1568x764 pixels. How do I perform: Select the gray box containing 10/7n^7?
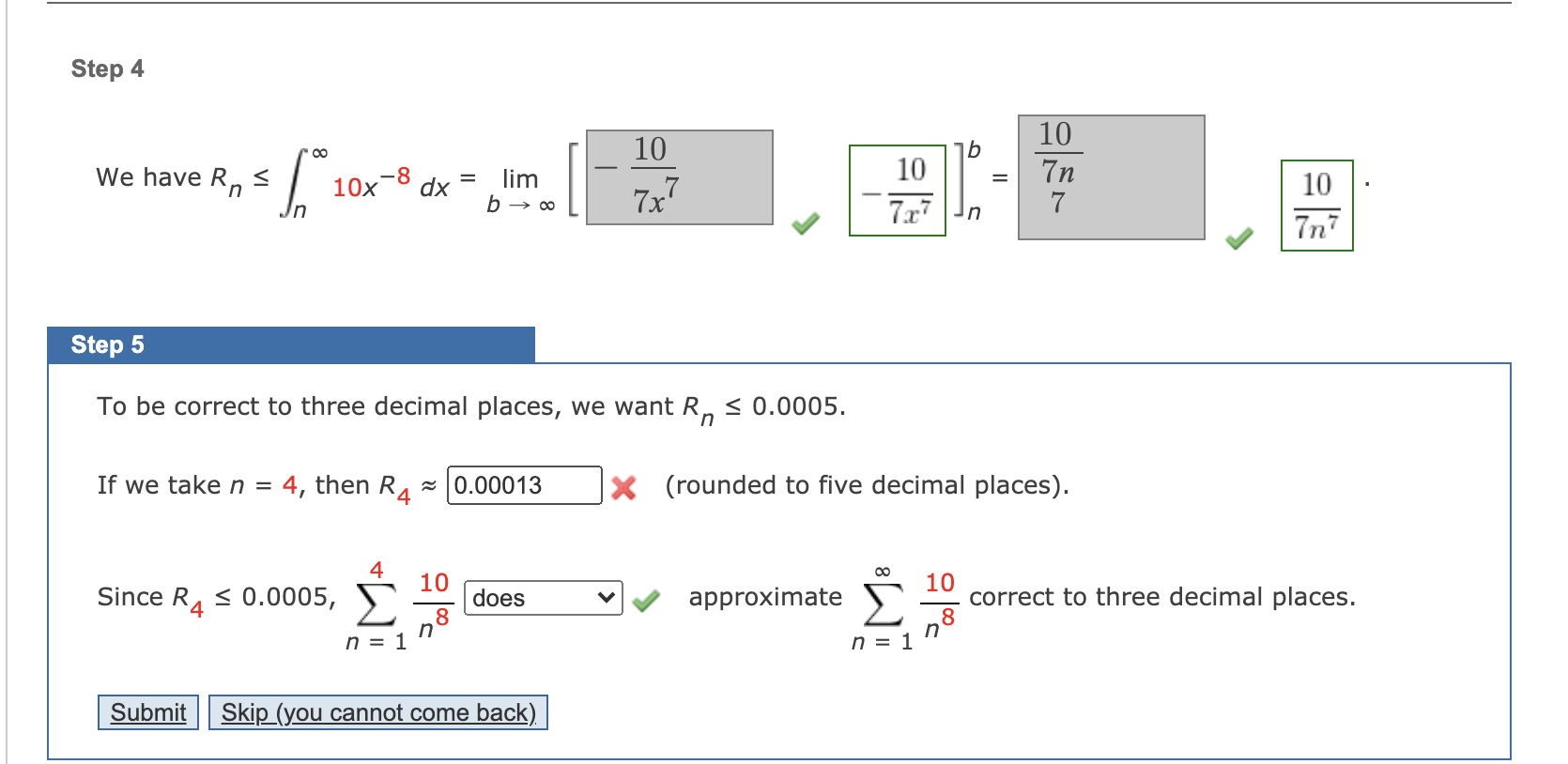pyautogui.click(x=1111, y=177)
